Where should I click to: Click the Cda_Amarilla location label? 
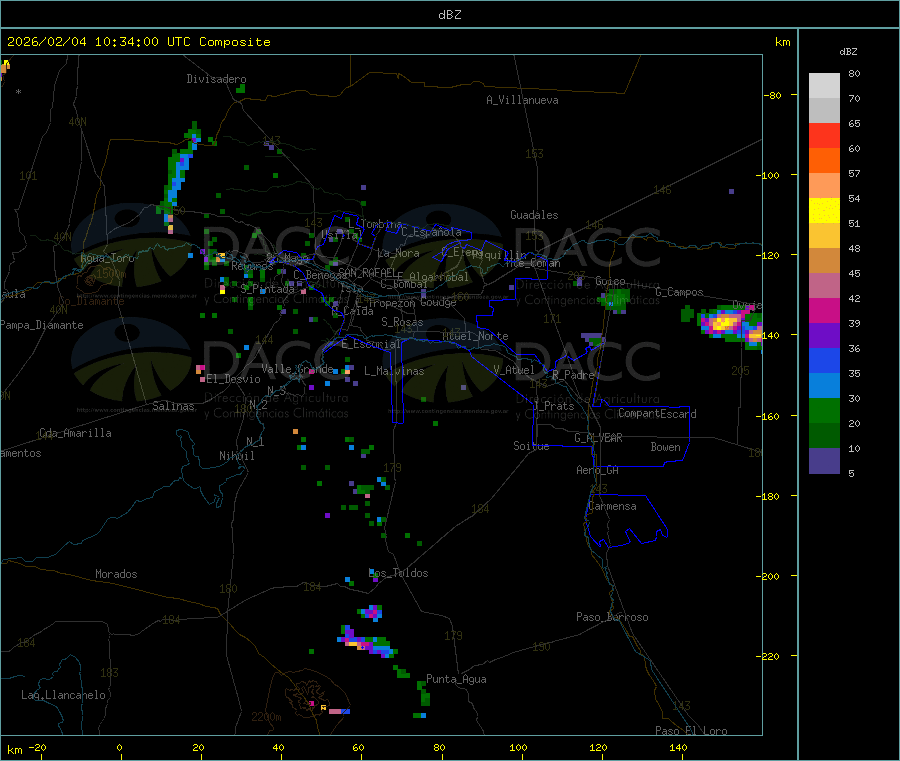[x=75, y=433]
